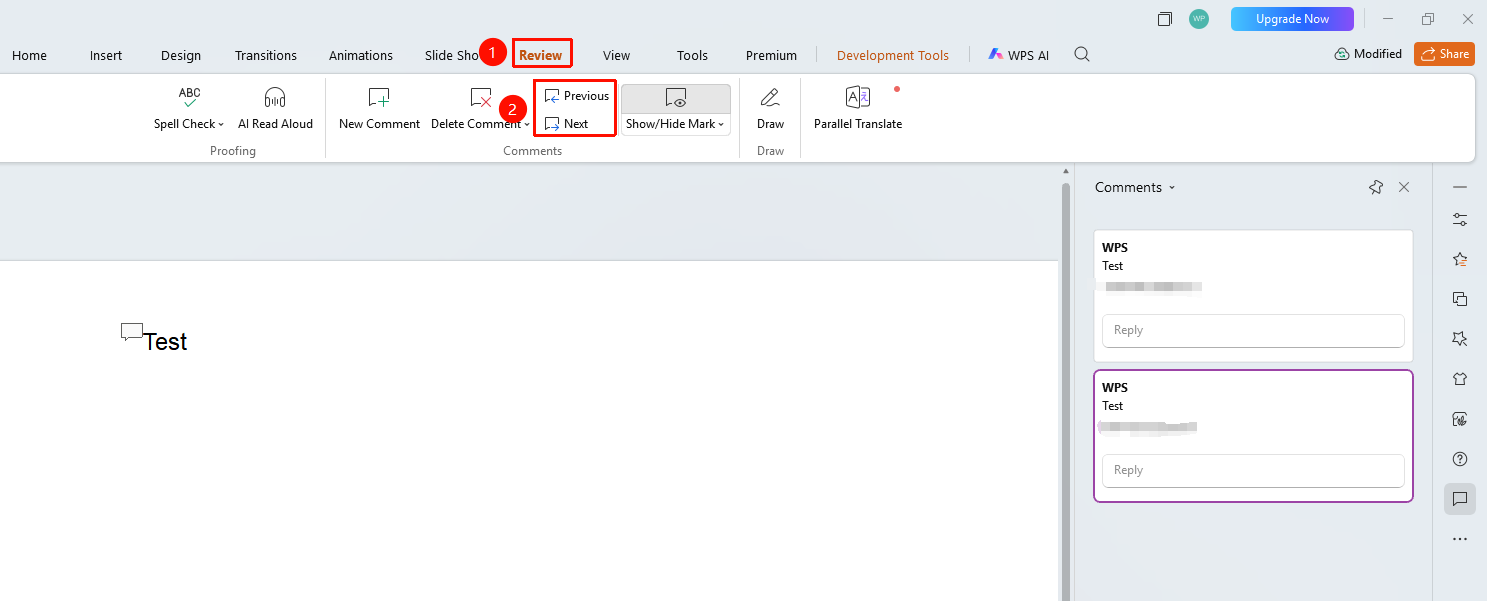Switch to the Home tab

(x=29, y=56)
